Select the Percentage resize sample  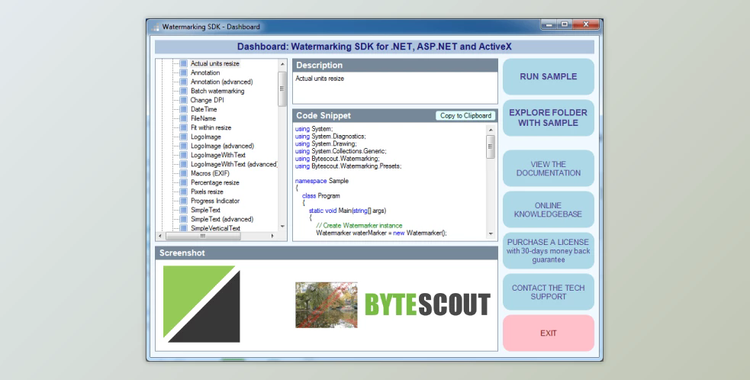(215, 182)
